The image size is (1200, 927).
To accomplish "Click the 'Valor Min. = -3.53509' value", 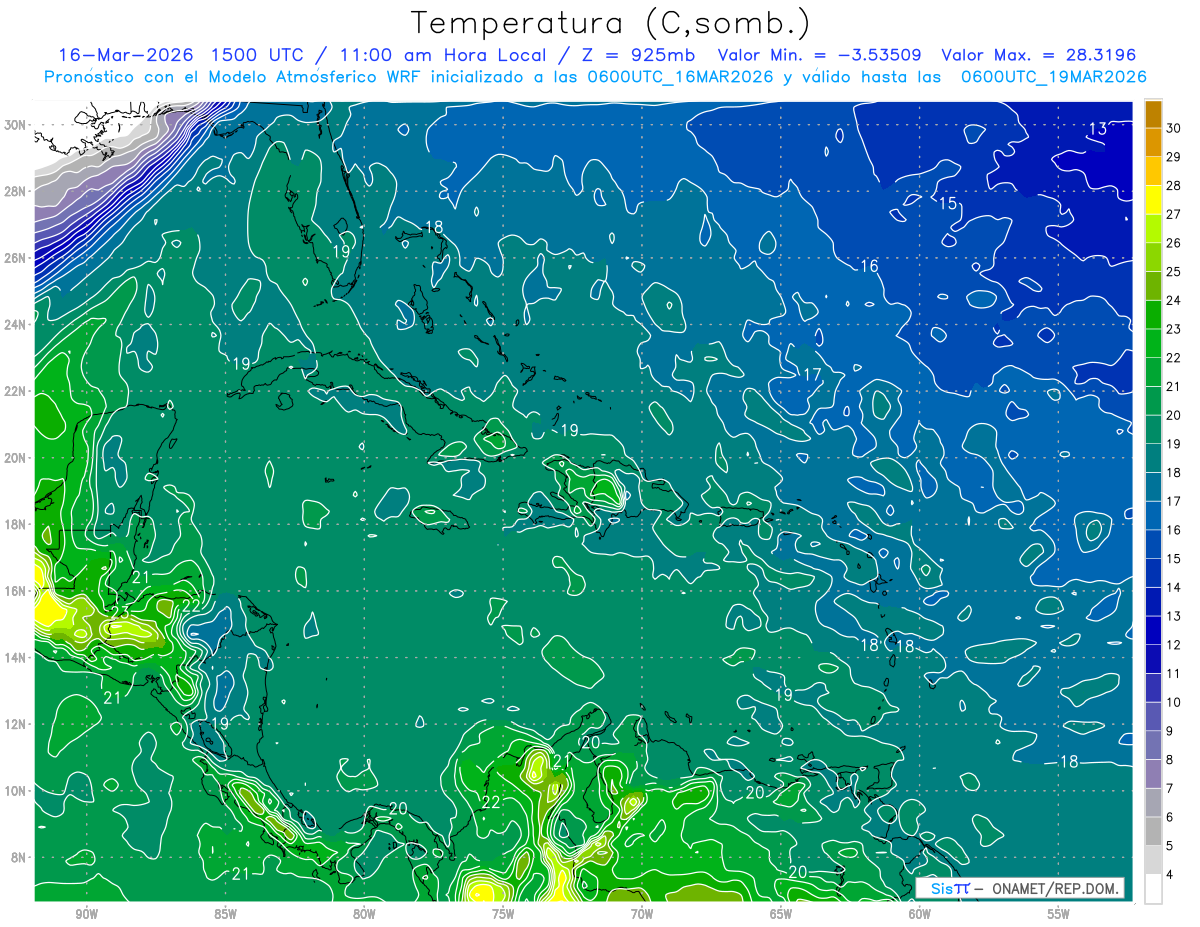I will pyautogui.click(x=820, y=55).
